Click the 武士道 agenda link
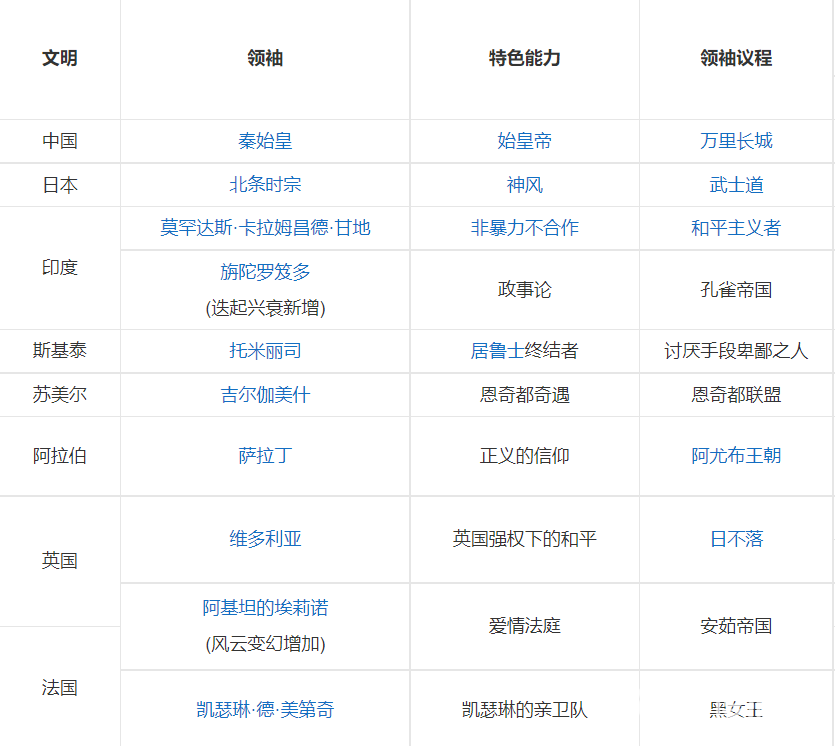Image resolution: width=835 pixels, height=746 pixels. pyautogui.click(x=736, y=185)
